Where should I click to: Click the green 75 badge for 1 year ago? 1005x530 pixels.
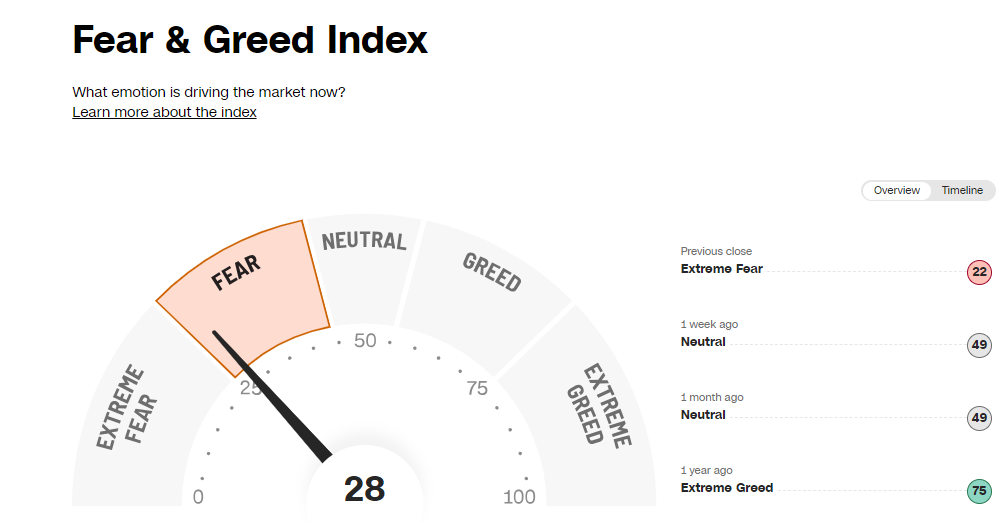(x=979, y=491)
